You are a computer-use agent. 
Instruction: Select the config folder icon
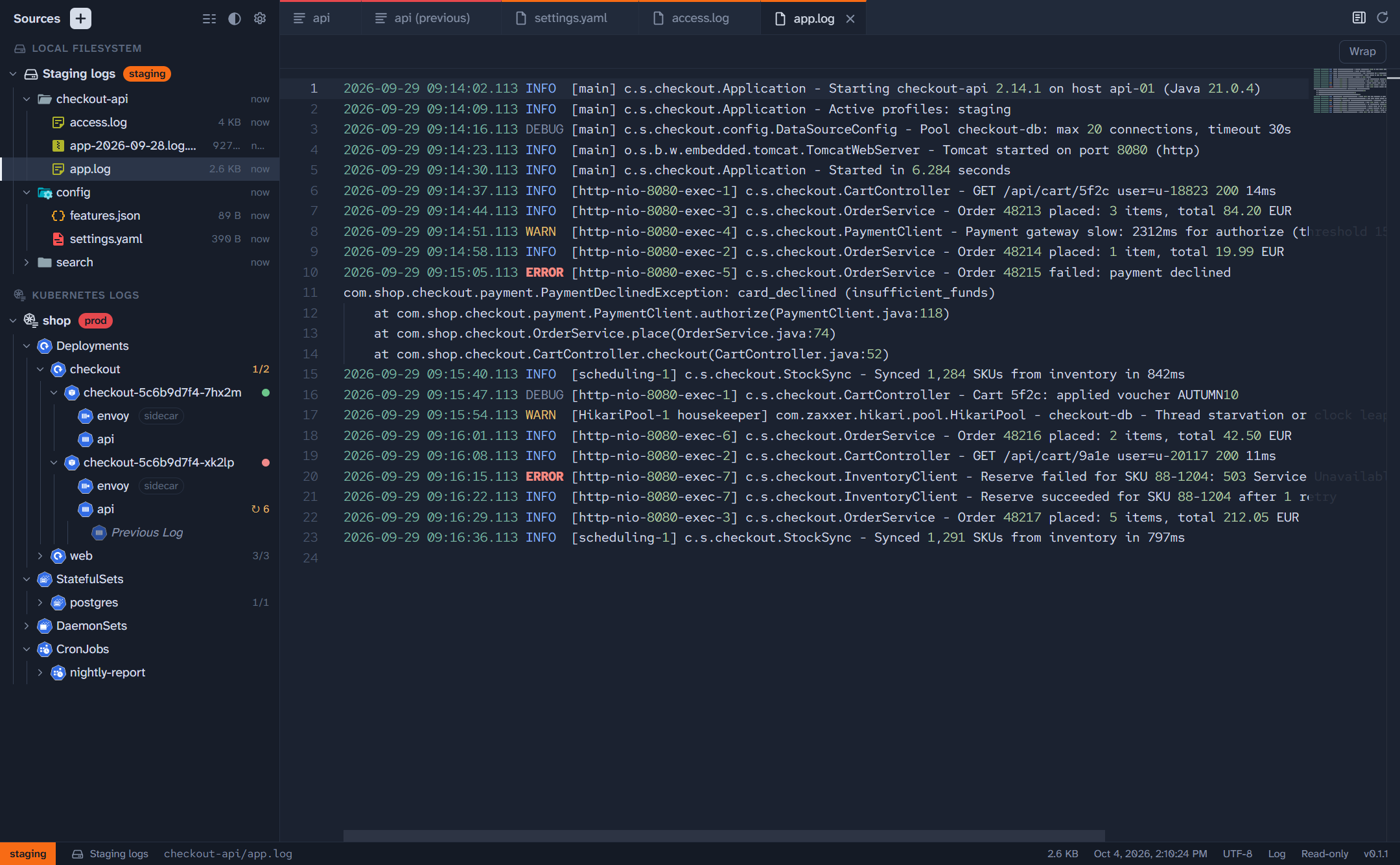[x=45, y=192]
